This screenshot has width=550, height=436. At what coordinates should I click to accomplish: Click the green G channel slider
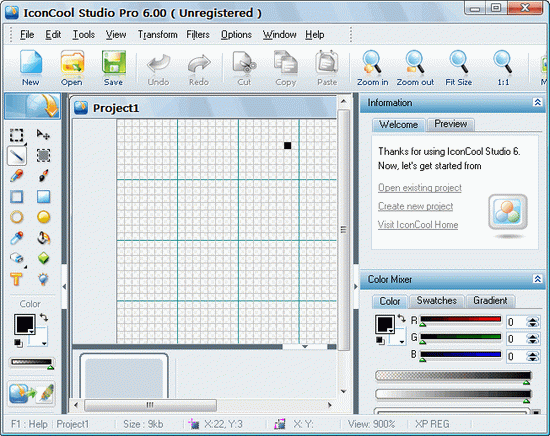pos(461,337)
